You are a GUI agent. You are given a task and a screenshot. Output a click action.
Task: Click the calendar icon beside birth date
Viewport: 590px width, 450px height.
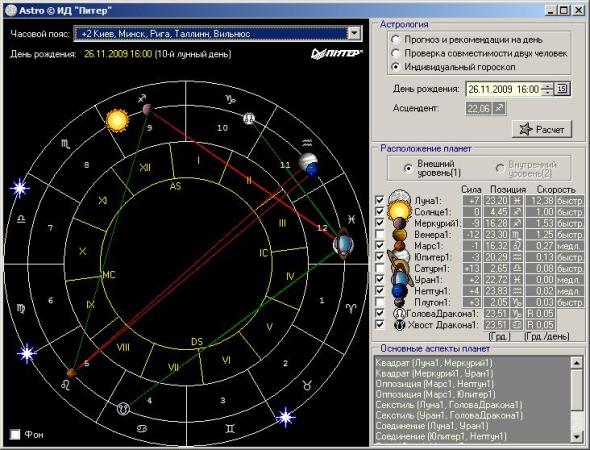click(562, 89)
